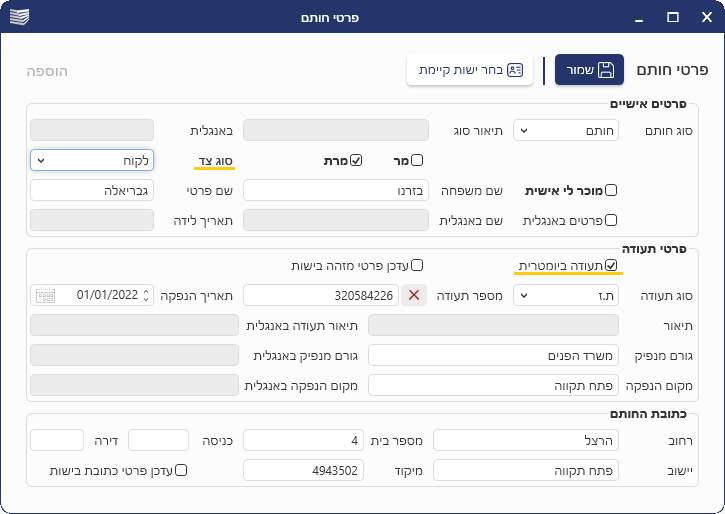This screenshot has width=725, height=514.
Task: Uncheck the תעודה ביומטרית checkbox
Action: tap(611, 265)
